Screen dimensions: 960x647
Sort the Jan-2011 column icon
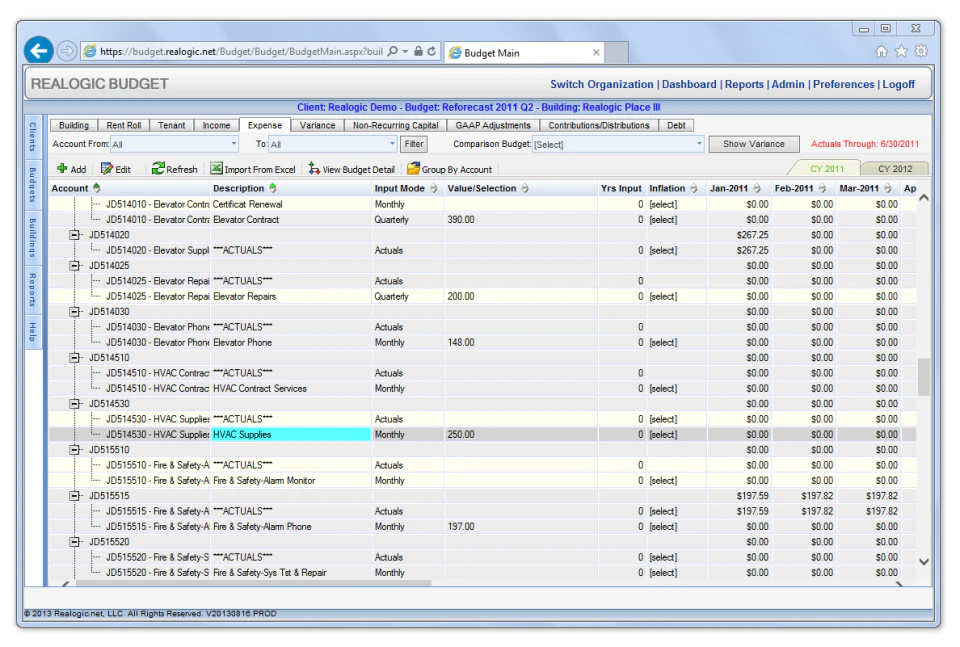click(x=757, y=188)
